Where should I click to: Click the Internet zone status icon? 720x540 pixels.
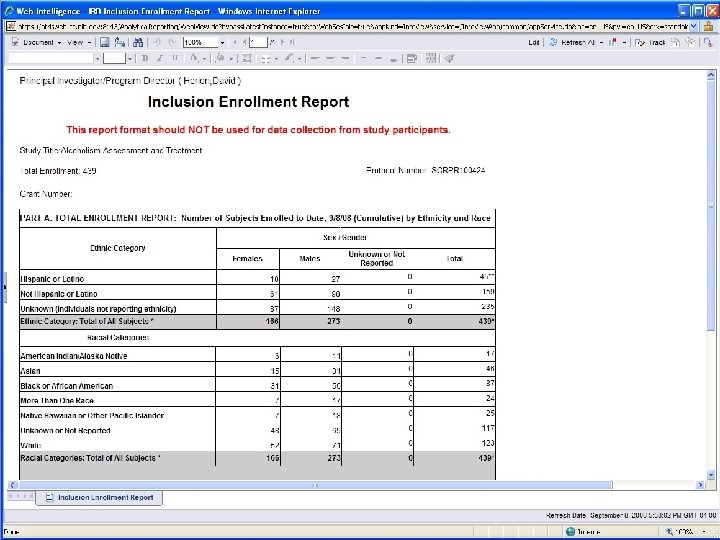click(570, 532)
